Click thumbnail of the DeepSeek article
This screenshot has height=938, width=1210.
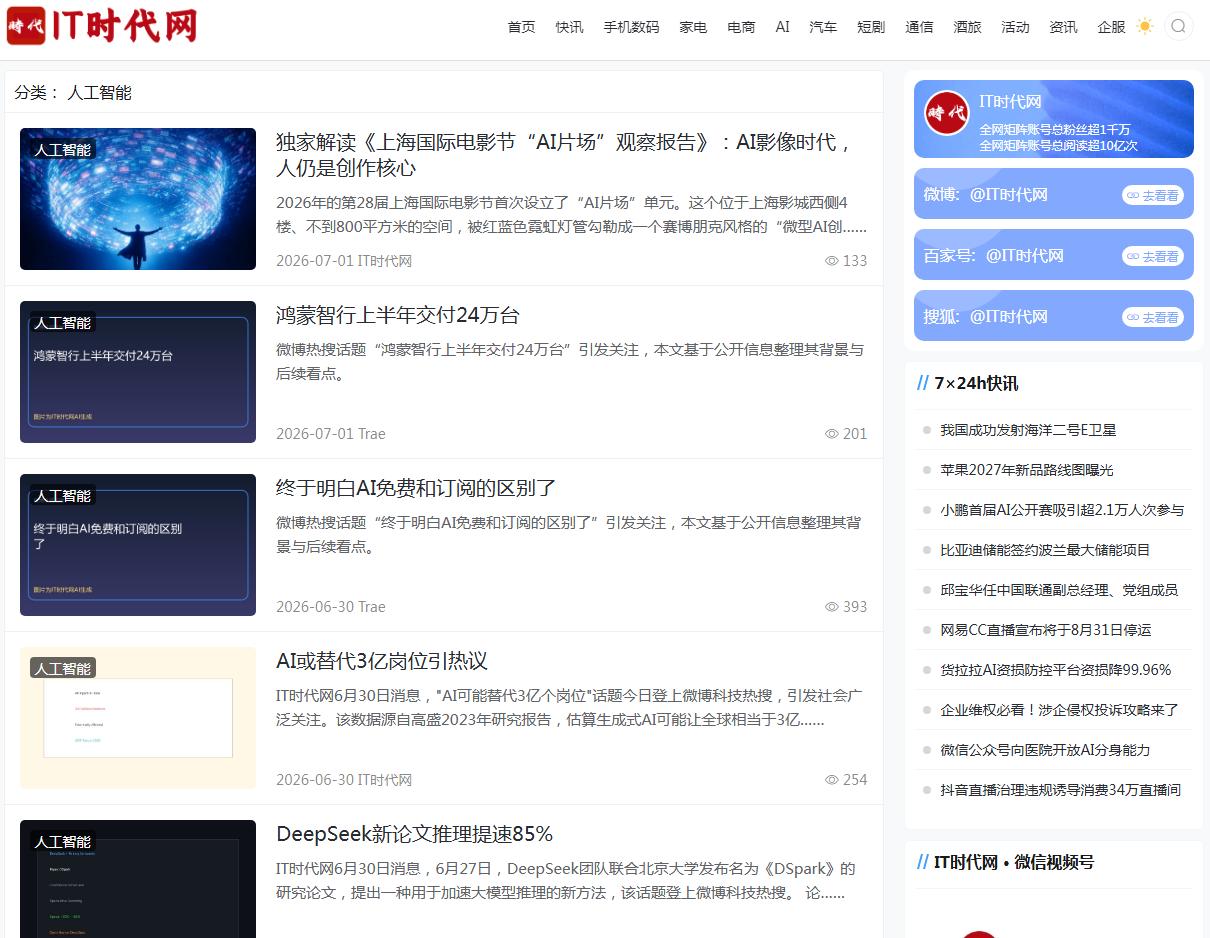click(138, 879)
